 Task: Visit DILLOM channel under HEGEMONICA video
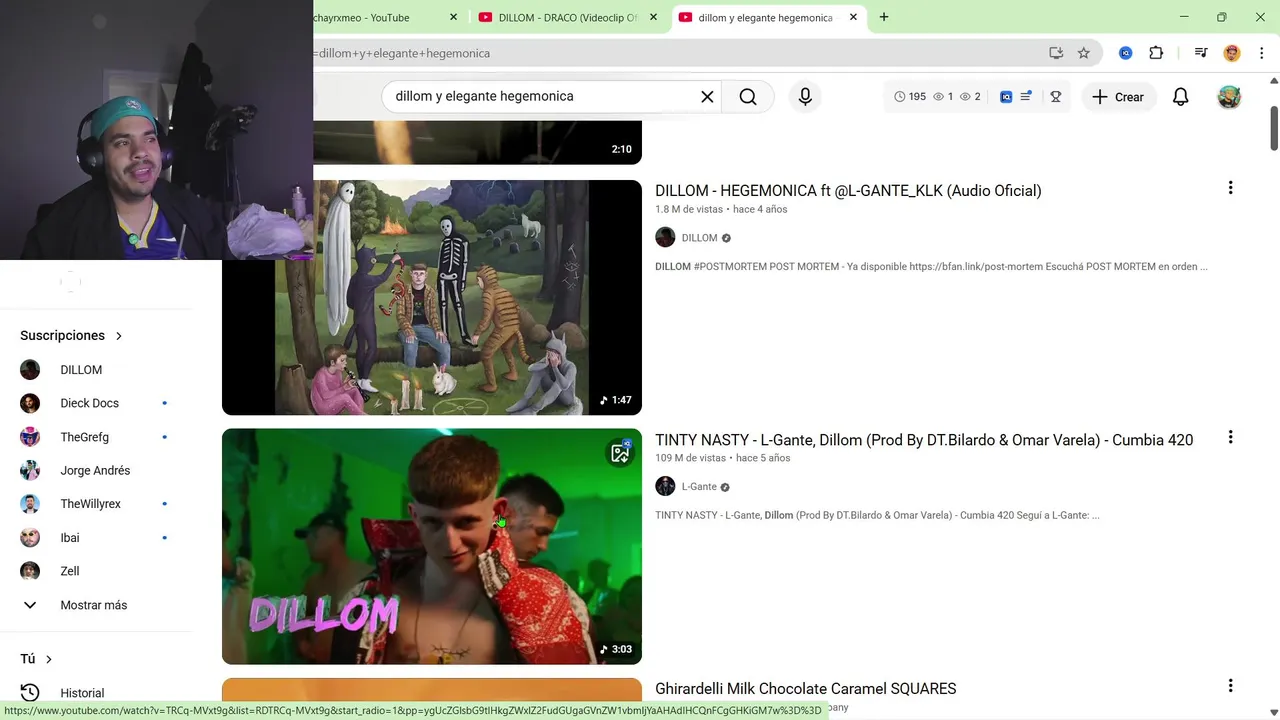(699, 238)
